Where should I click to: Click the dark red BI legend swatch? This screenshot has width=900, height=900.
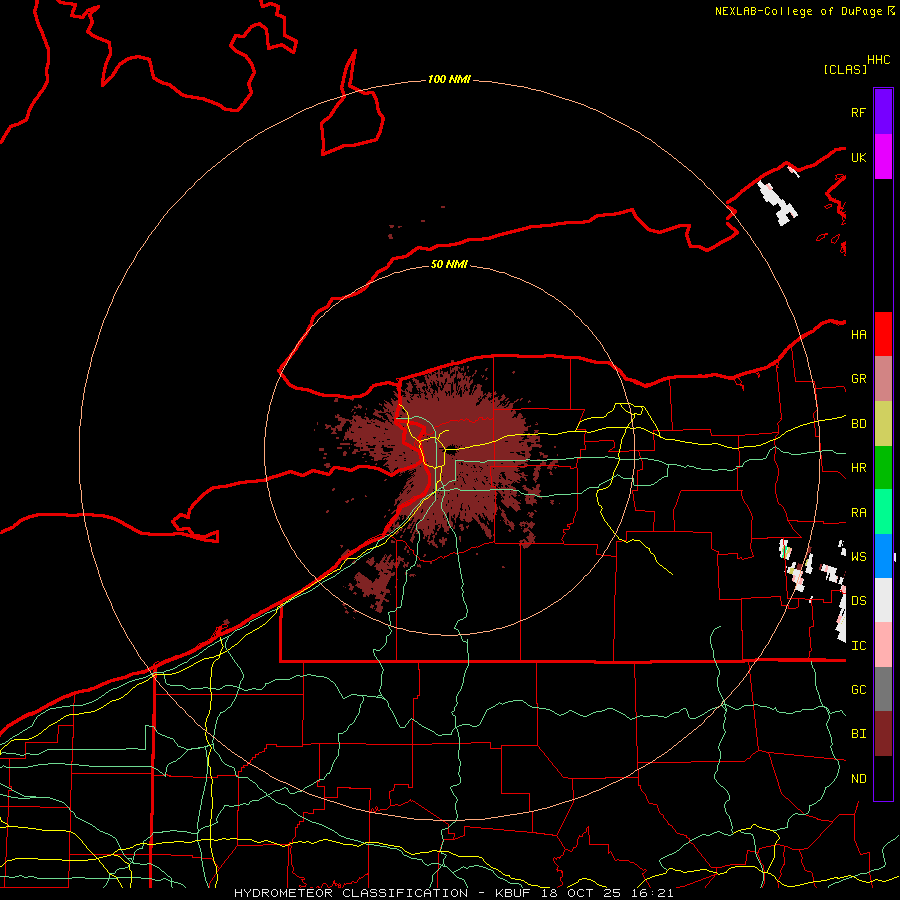883,734
